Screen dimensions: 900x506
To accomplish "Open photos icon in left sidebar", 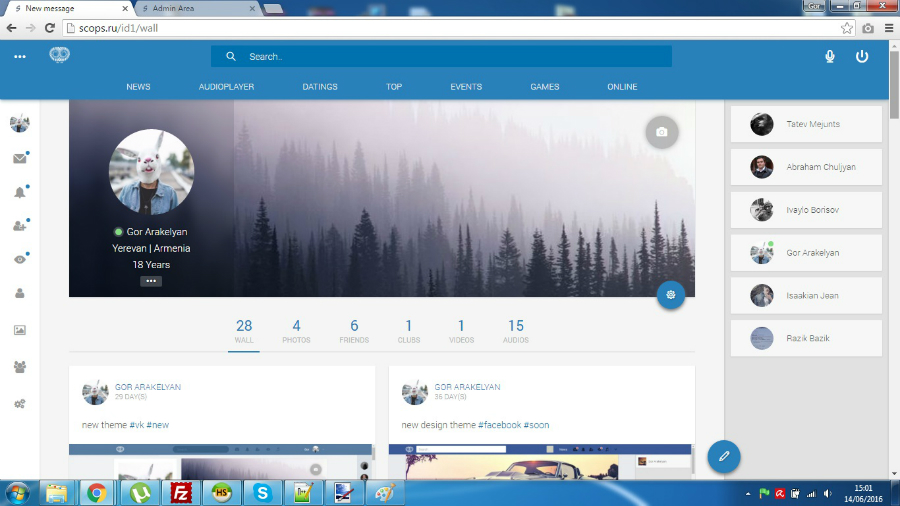I will (x=19, y=330).
